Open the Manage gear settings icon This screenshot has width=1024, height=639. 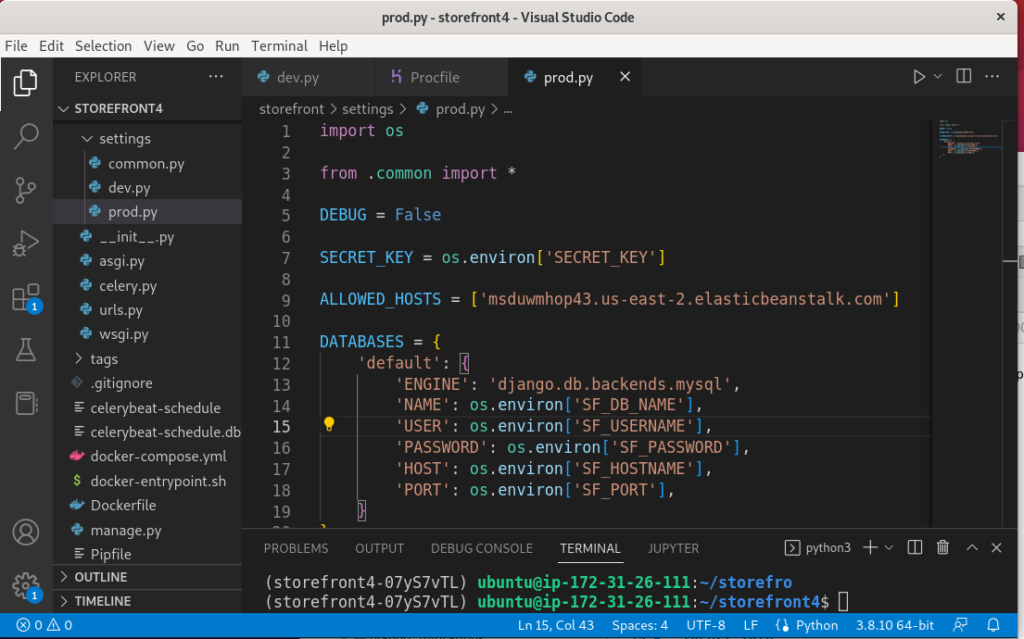(x=27, y=586)
